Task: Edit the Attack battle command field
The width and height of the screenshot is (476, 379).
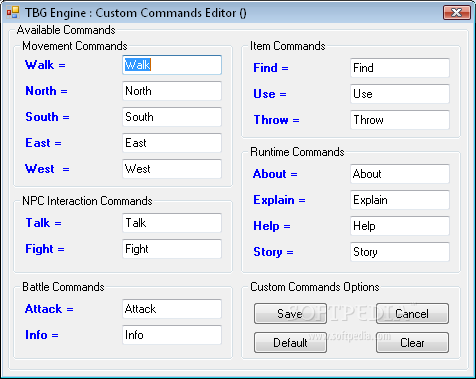Action: click(x=172, y=309)
